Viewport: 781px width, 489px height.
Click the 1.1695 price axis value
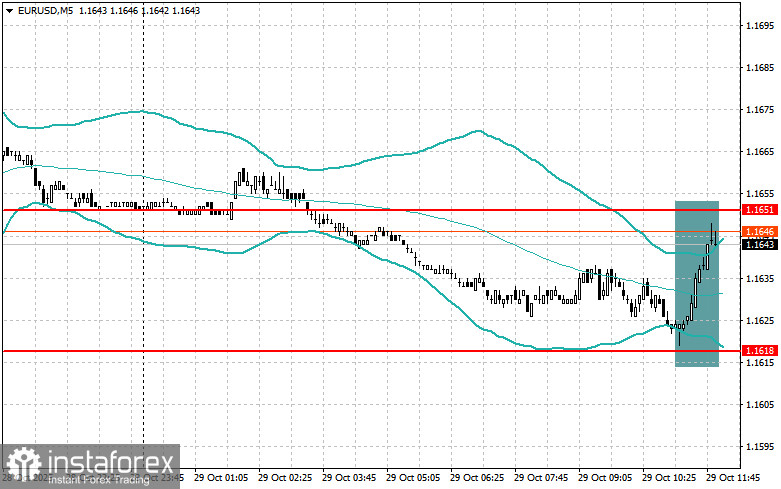pyautogui.click(x=761, y=25)
